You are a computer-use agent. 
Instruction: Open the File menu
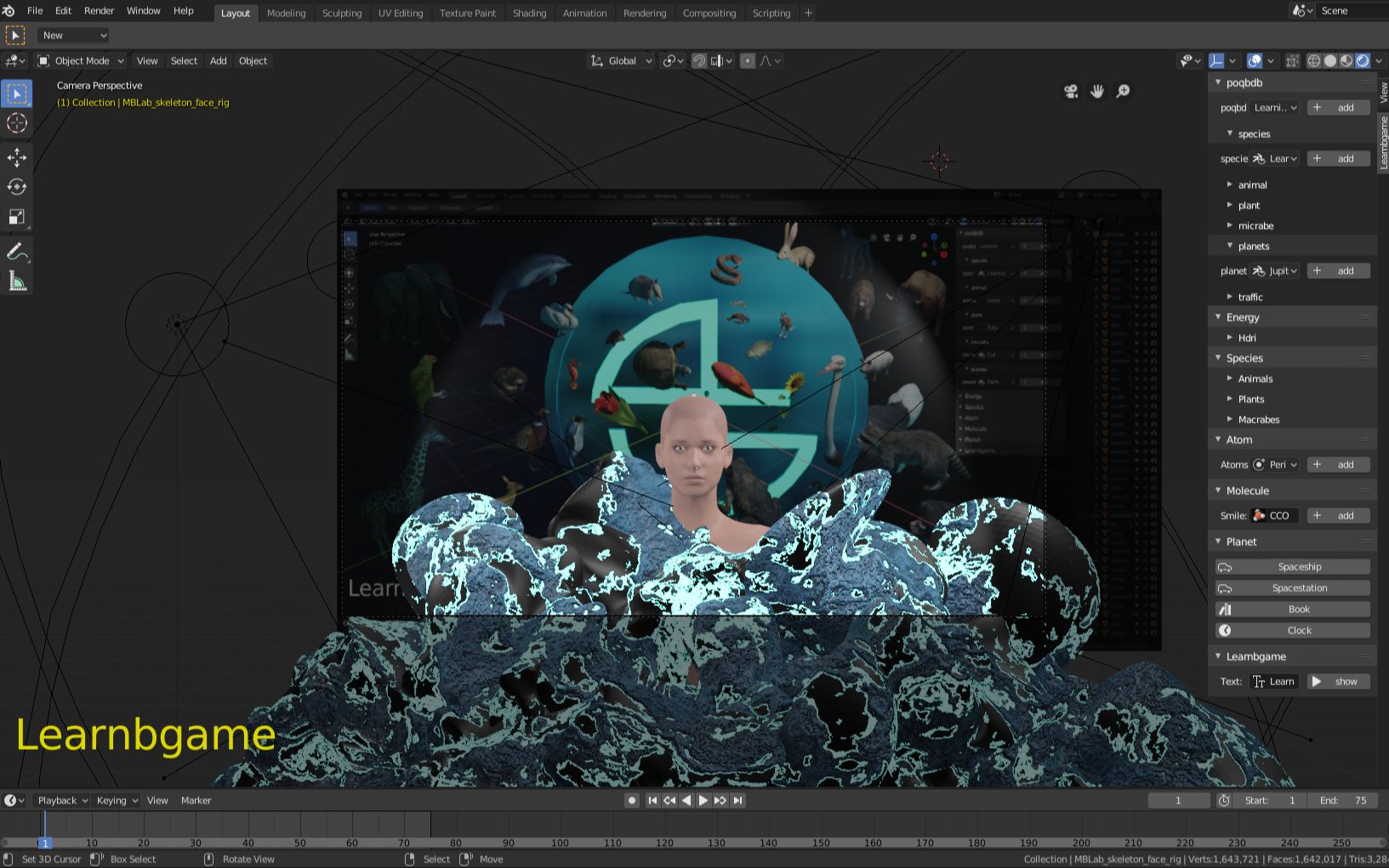click(35, 11)
